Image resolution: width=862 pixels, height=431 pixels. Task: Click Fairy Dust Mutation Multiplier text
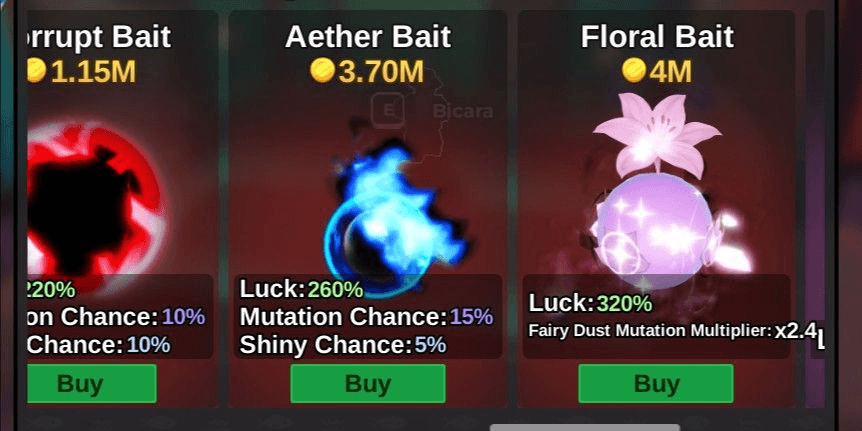click(x=650, y=330)
